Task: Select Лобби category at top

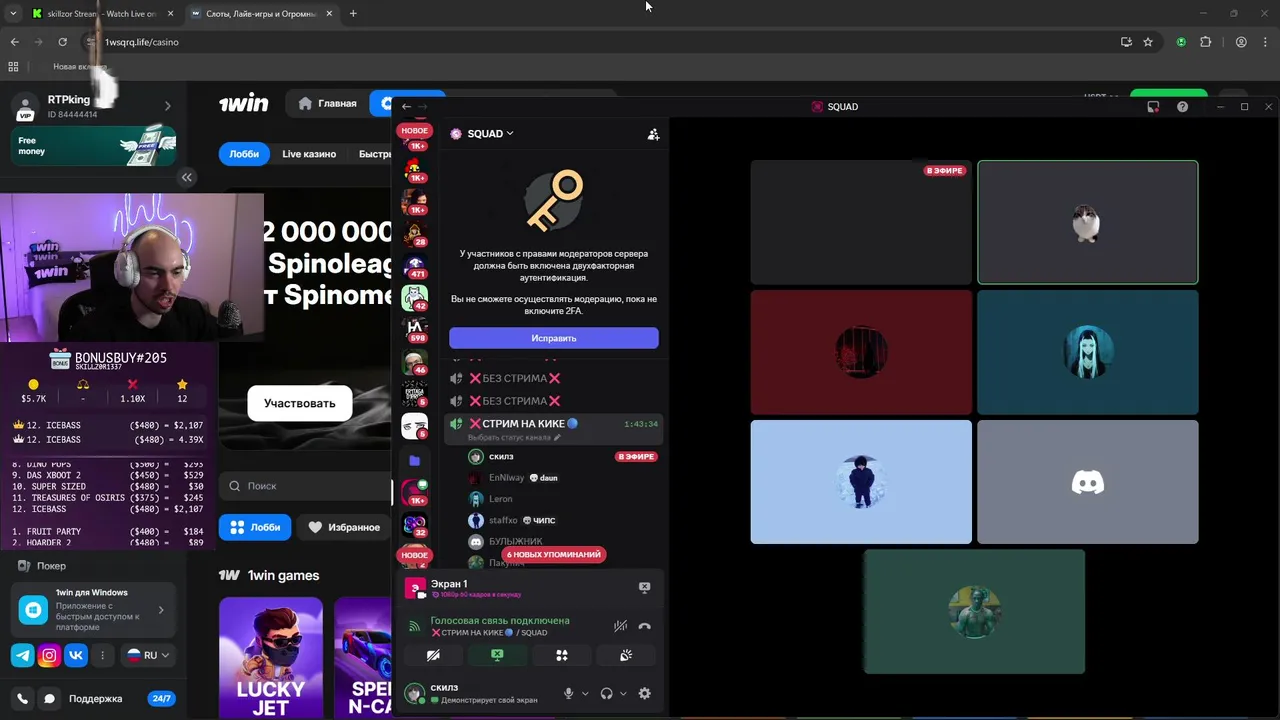Action: tap(244, 154)
